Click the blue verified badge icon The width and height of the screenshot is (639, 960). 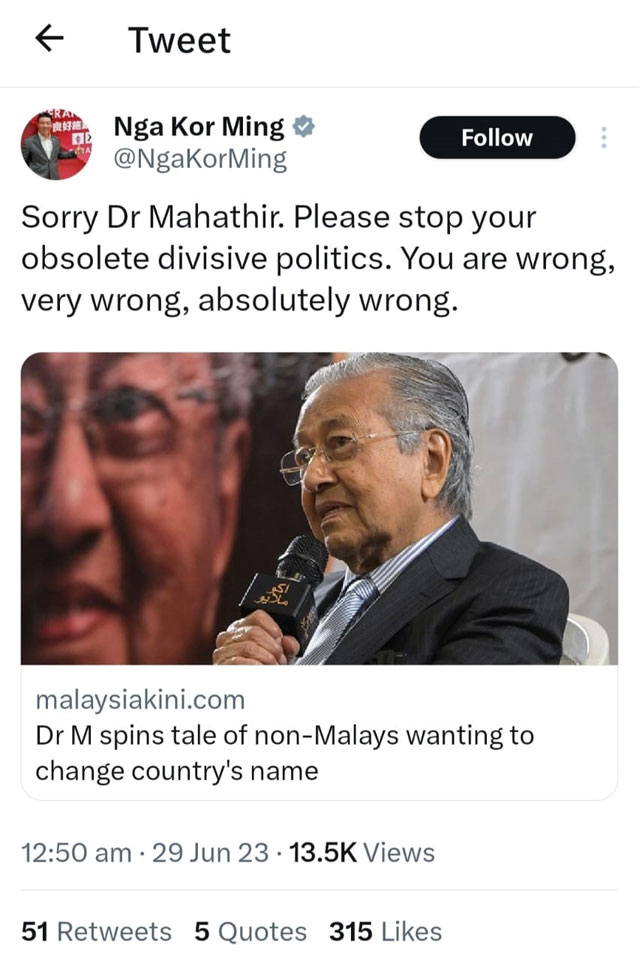(x=304, y=127)
